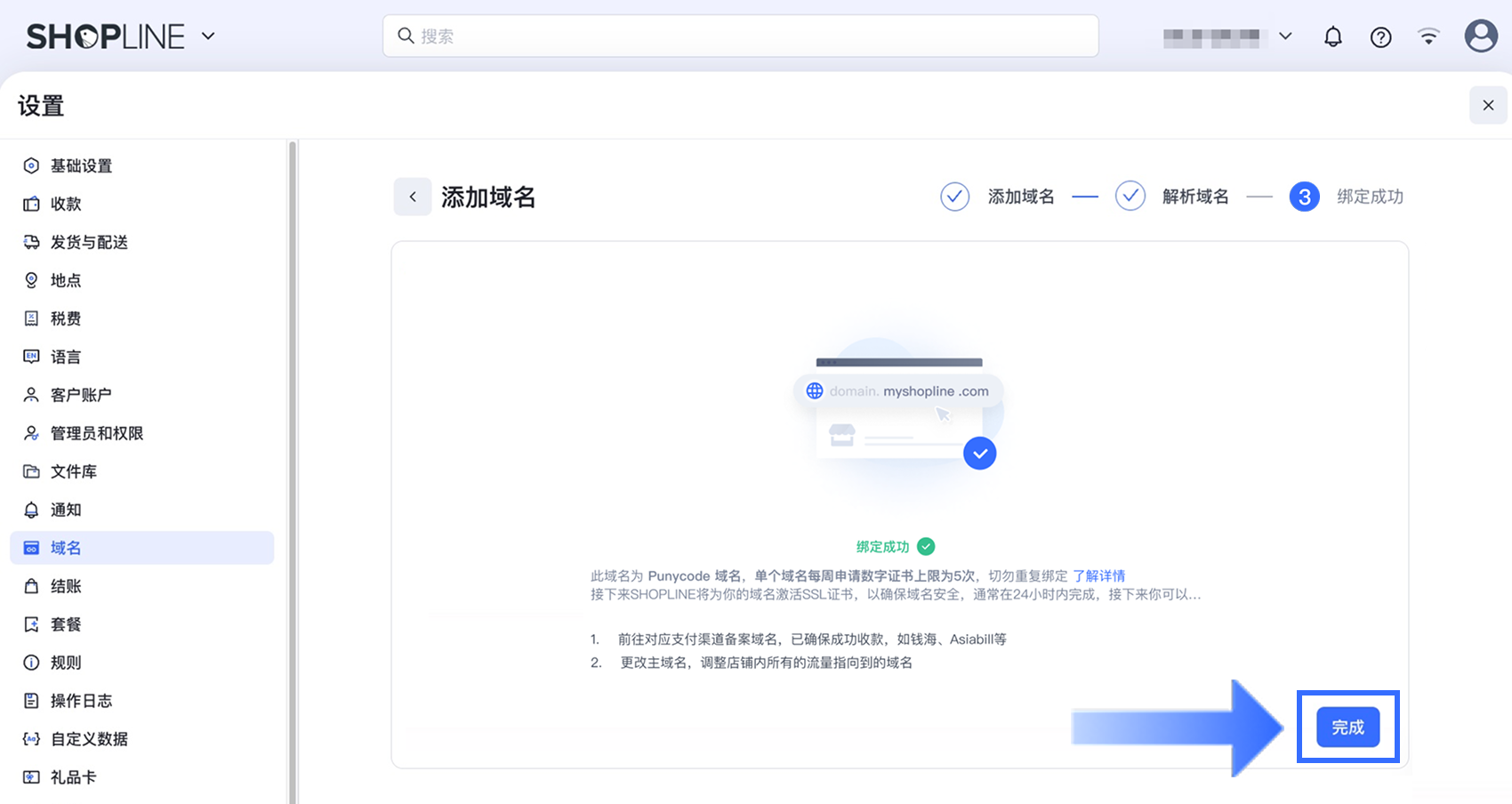This screenshot has height=804, width=1512.
Task: Open the 通知 sidebar menu item
Action: pos(142,510)
